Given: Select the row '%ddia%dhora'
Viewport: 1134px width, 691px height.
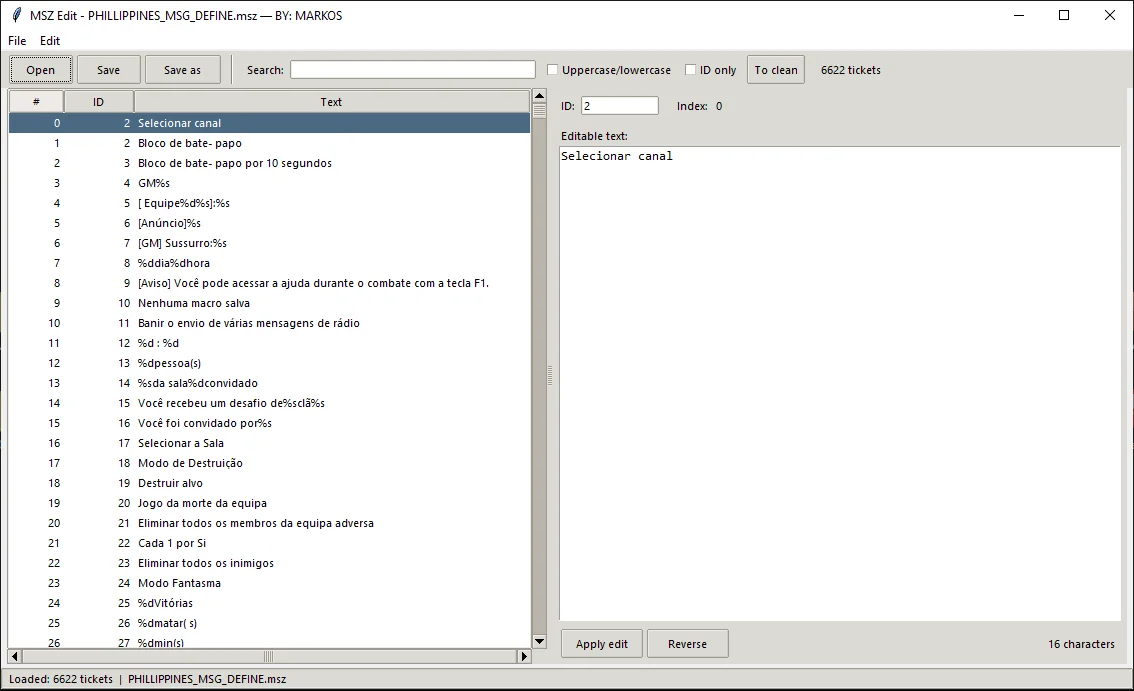Looking at the screenshot, I should click(269, 263).
